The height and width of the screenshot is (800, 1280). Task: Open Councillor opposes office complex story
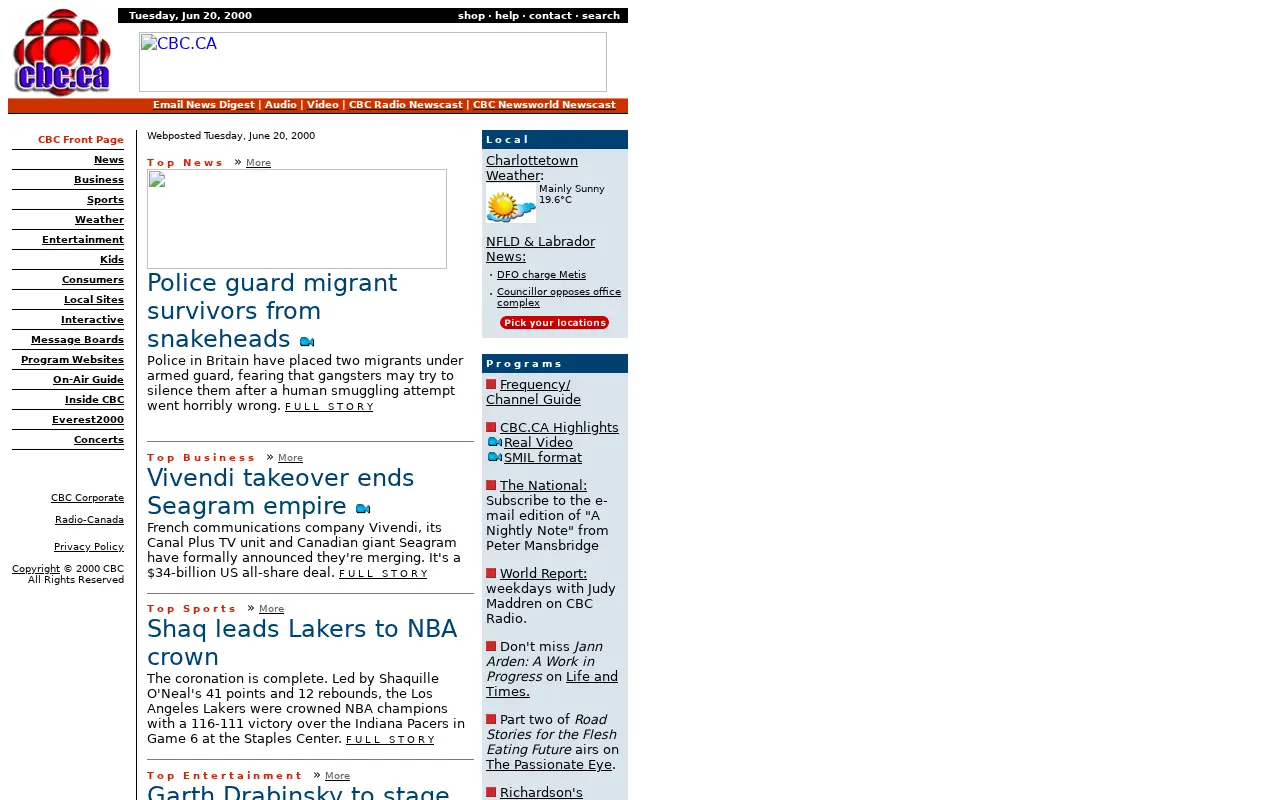pyautogui.click(x=559, y=297)
